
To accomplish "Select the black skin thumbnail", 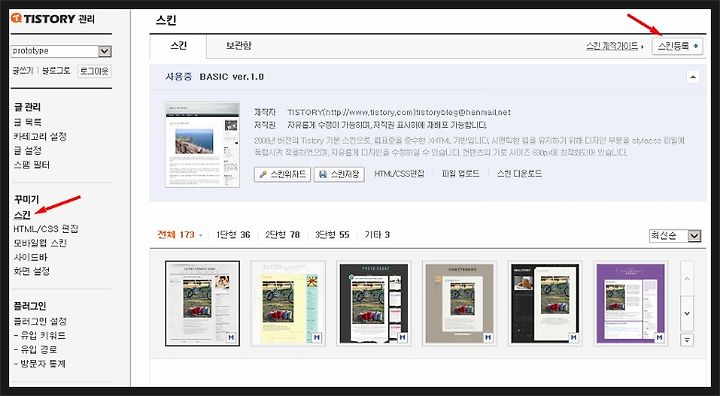I will (545, 304).
